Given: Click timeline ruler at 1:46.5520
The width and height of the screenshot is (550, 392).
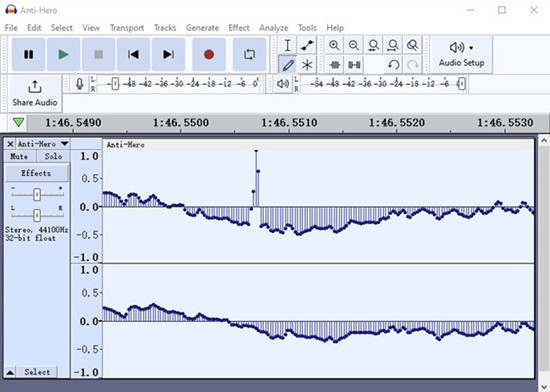Looking at the screenshot, I should (397, 123).
